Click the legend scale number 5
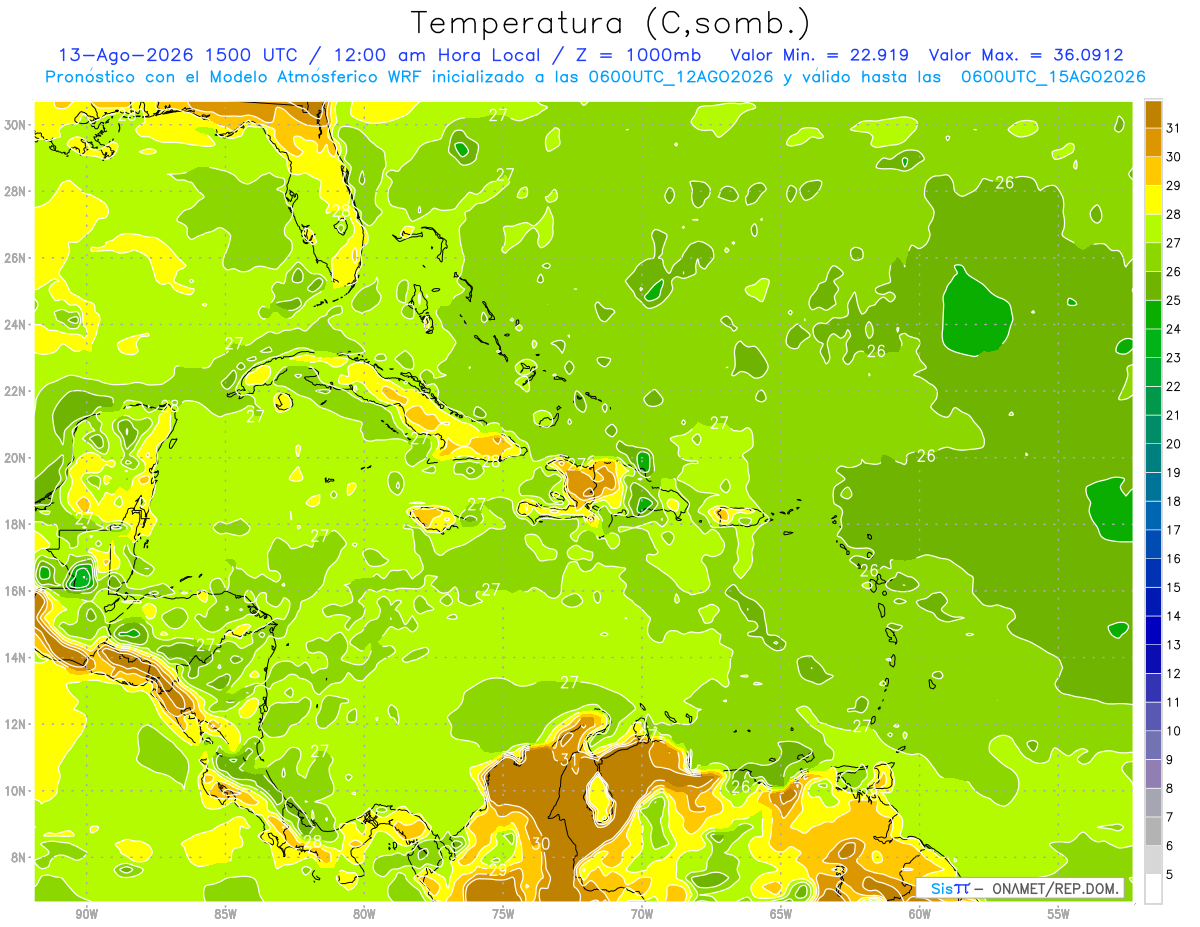The height and width of the screenshot is (927, 1200). click(x=1170, y=874)
